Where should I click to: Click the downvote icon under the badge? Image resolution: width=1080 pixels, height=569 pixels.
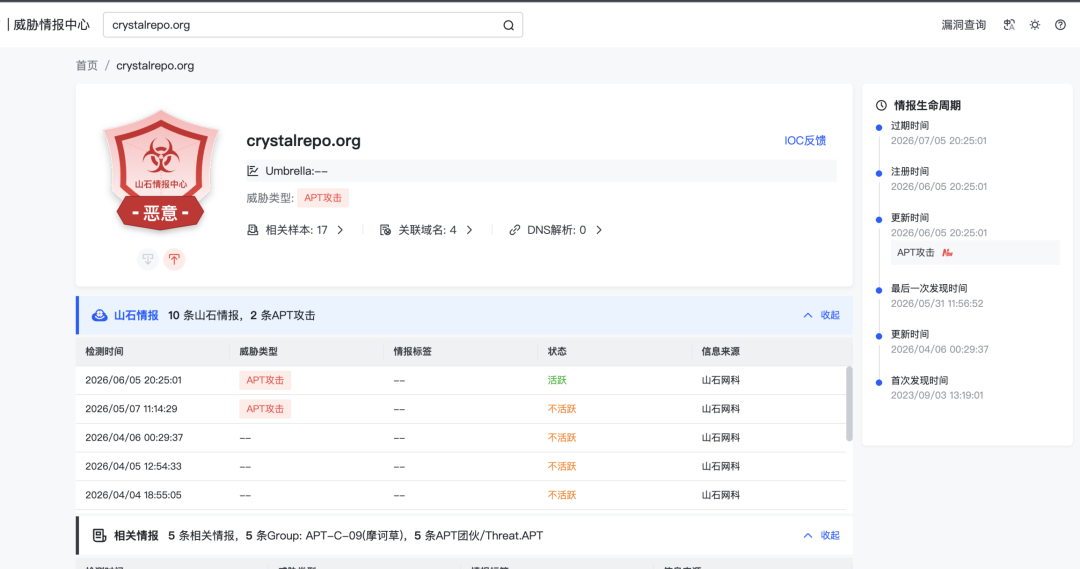pyautogui.click(x=147, y=259)
